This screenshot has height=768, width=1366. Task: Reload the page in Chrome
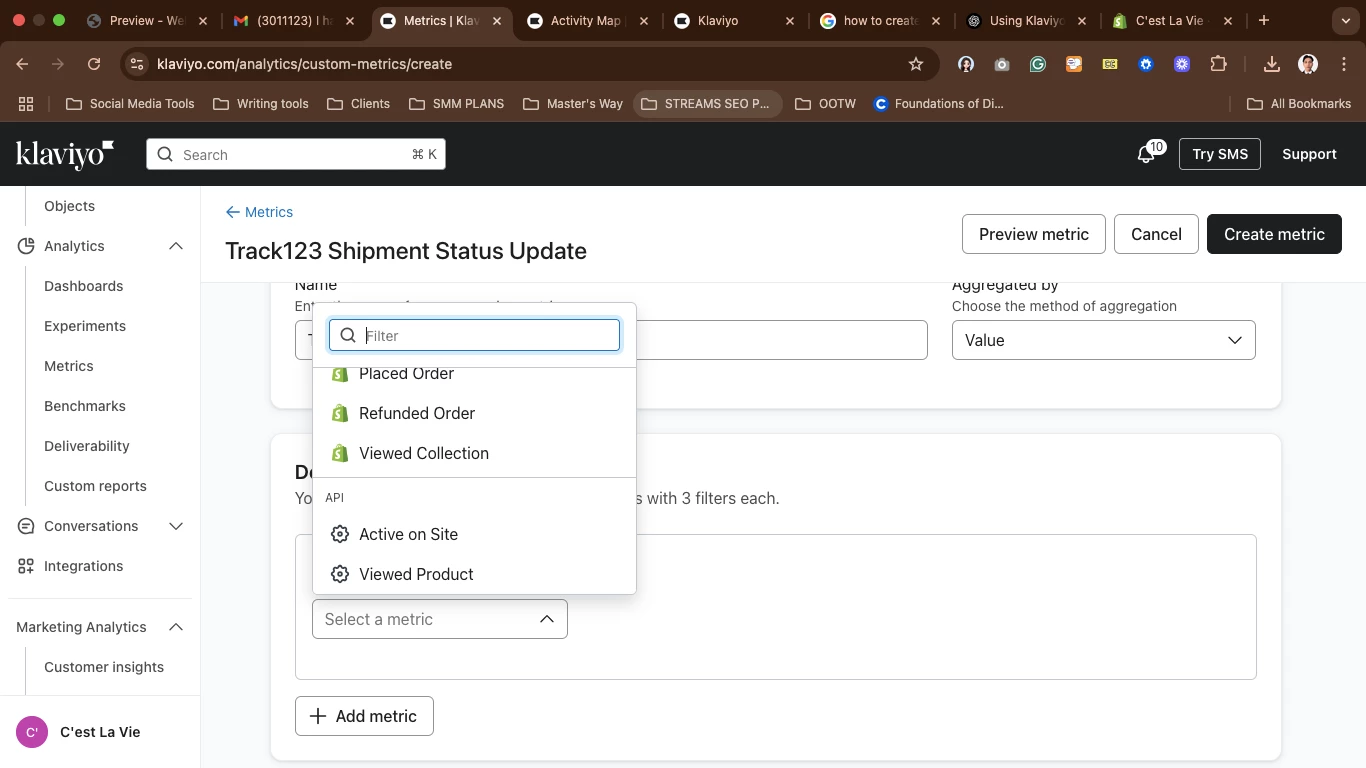[x=94, y=64]
